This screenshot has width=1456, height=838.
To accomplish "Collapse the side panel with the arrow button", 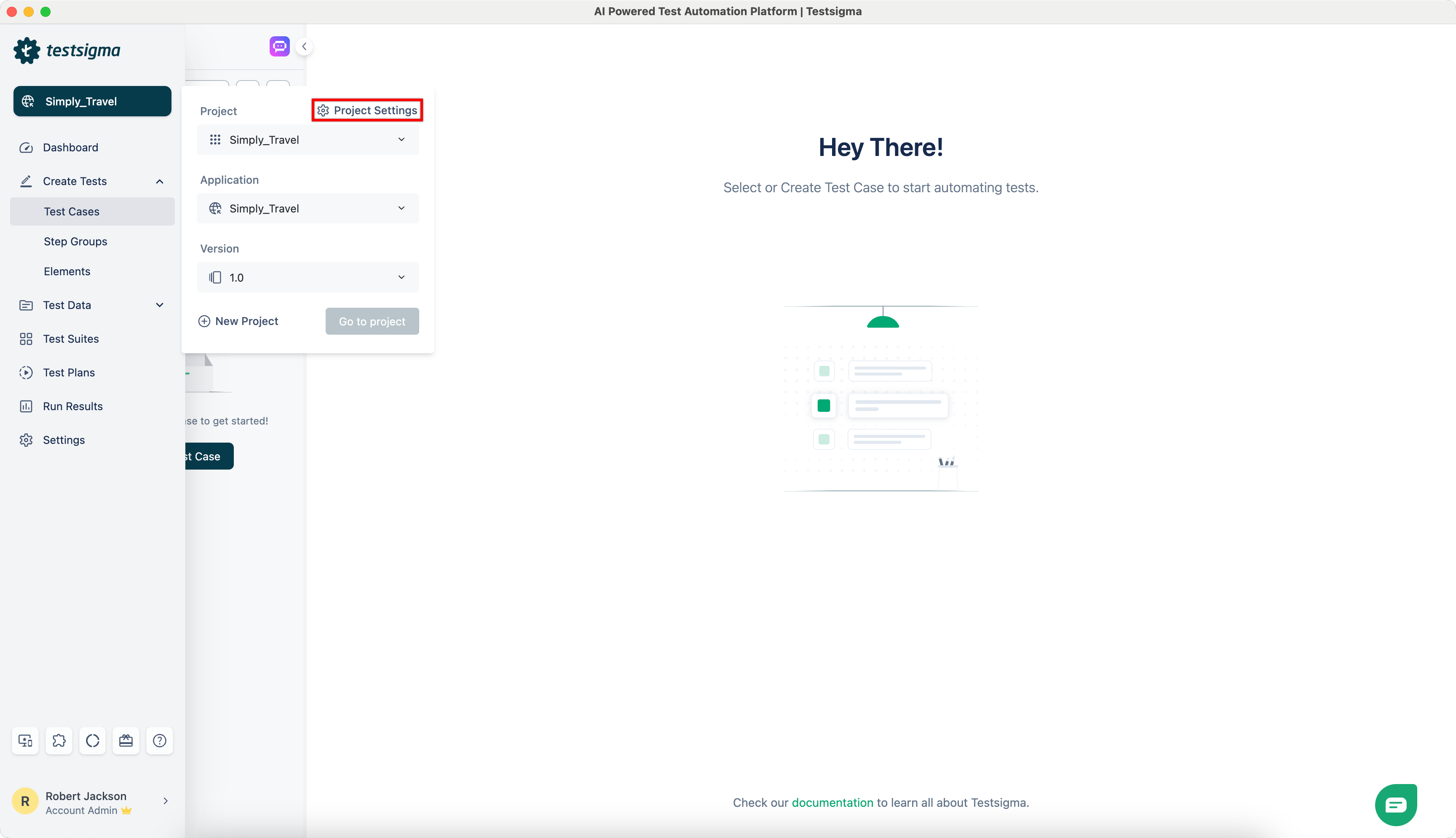I will (x=304, y=47).
